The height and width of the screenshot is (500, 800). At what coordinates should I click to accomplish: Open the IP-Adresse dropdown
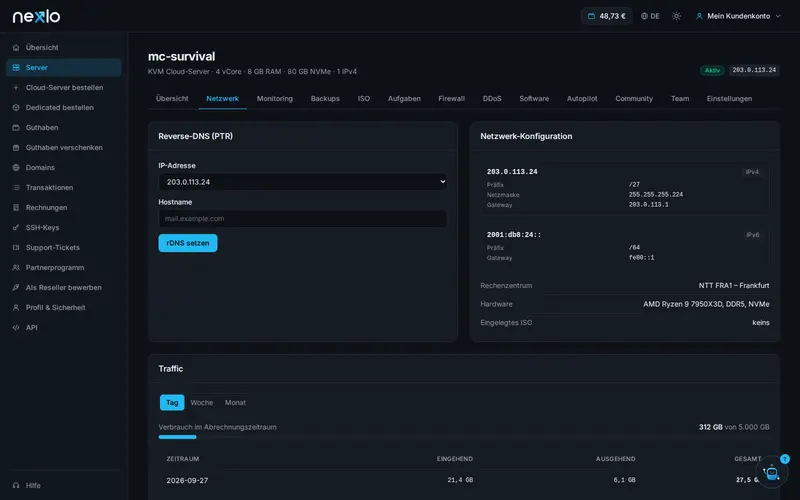[x=303, y=182]
